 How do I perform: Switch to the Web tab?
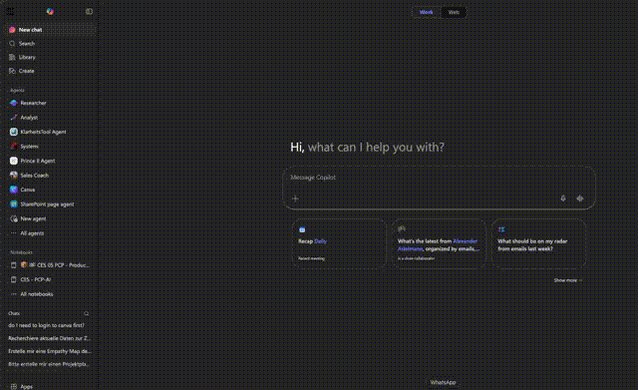tap(453, 12)
